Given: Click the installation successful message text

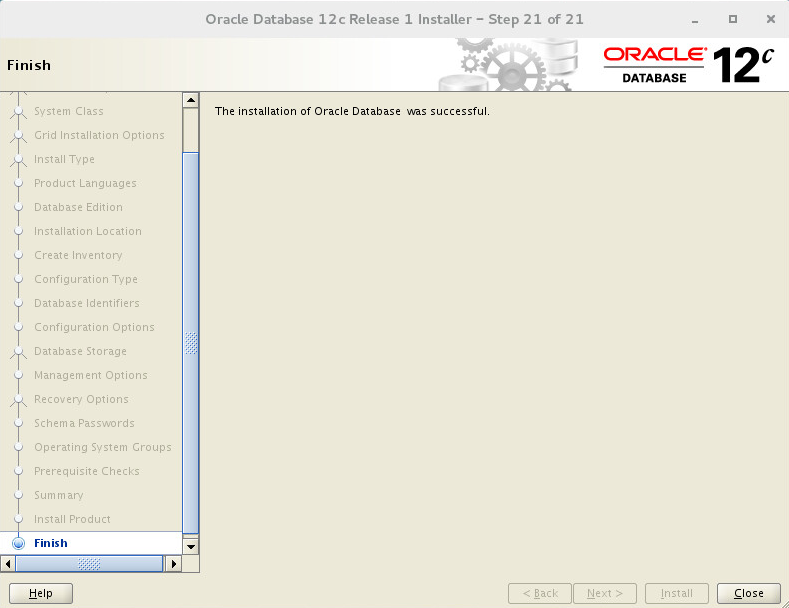Looking at the screenshot, I should point(352,111).
